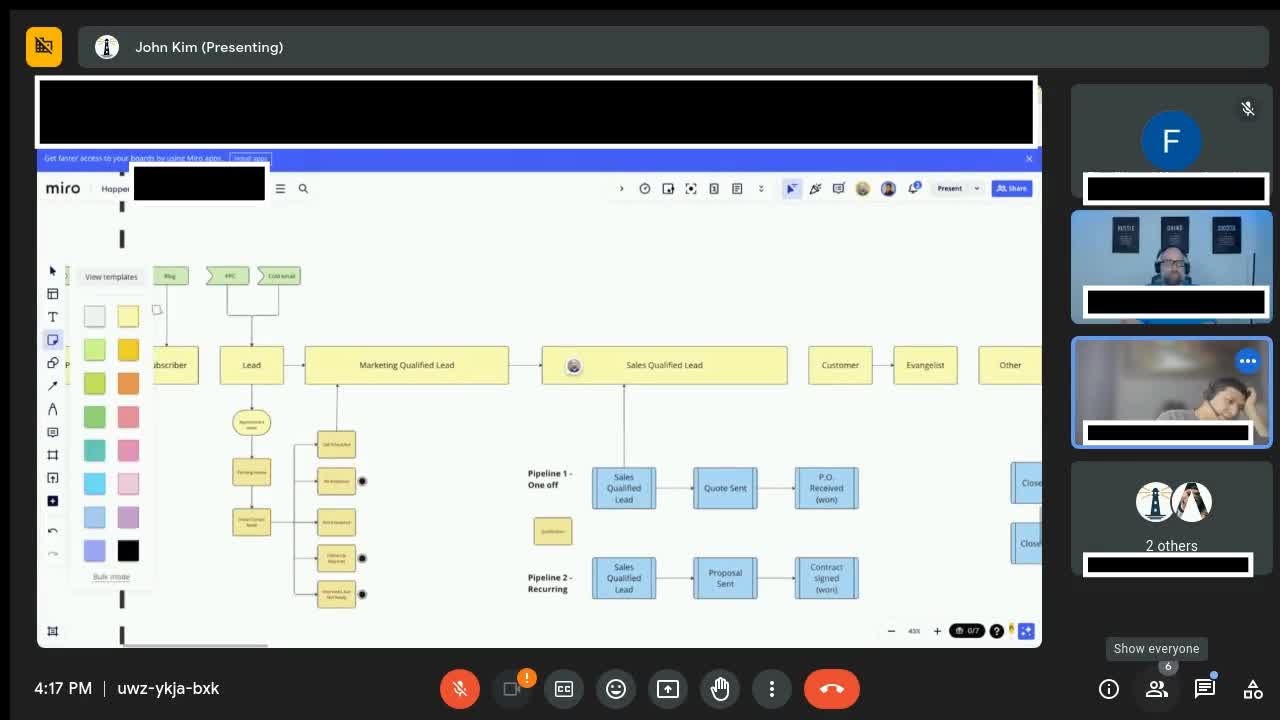Open the Miro AI sparkle button
1280x720 pixels.
(1026, 631)
